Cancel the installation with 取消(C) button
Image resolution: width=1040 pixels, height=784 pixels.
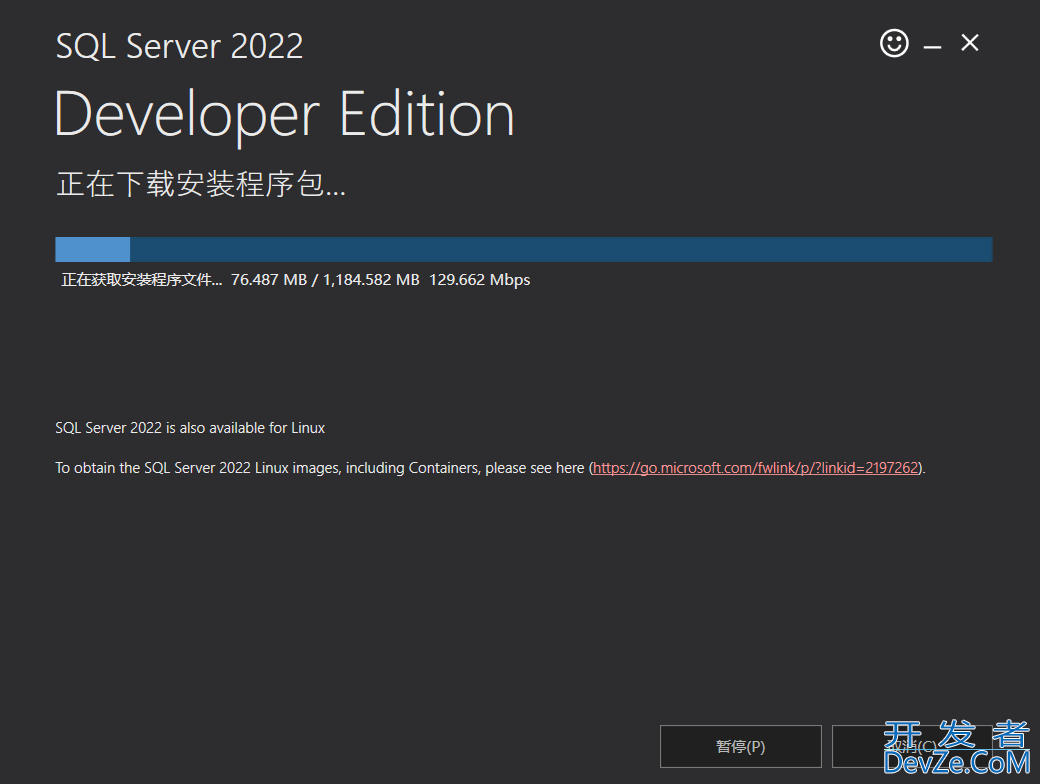[x=912, y=746]
